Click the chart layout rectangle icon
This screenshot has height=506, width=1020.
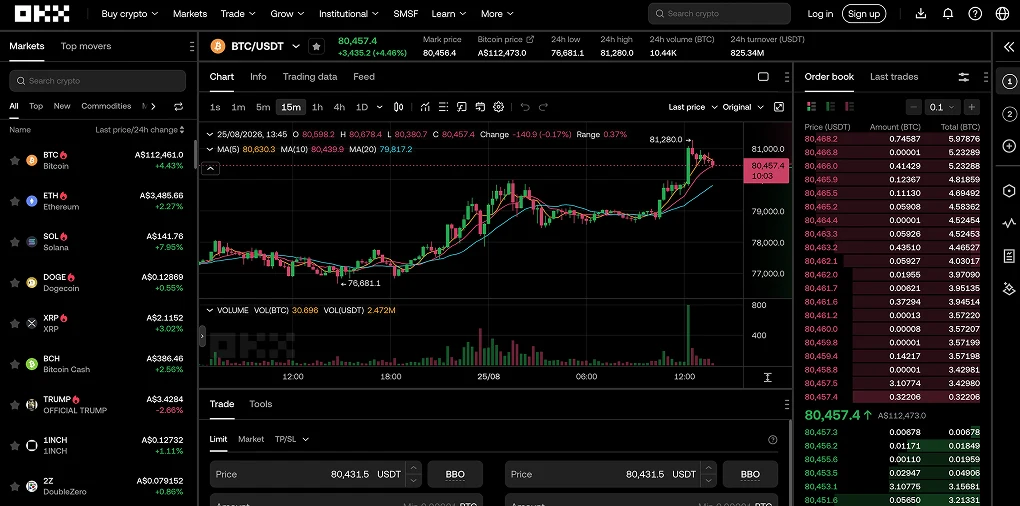[x=763, y=77]
